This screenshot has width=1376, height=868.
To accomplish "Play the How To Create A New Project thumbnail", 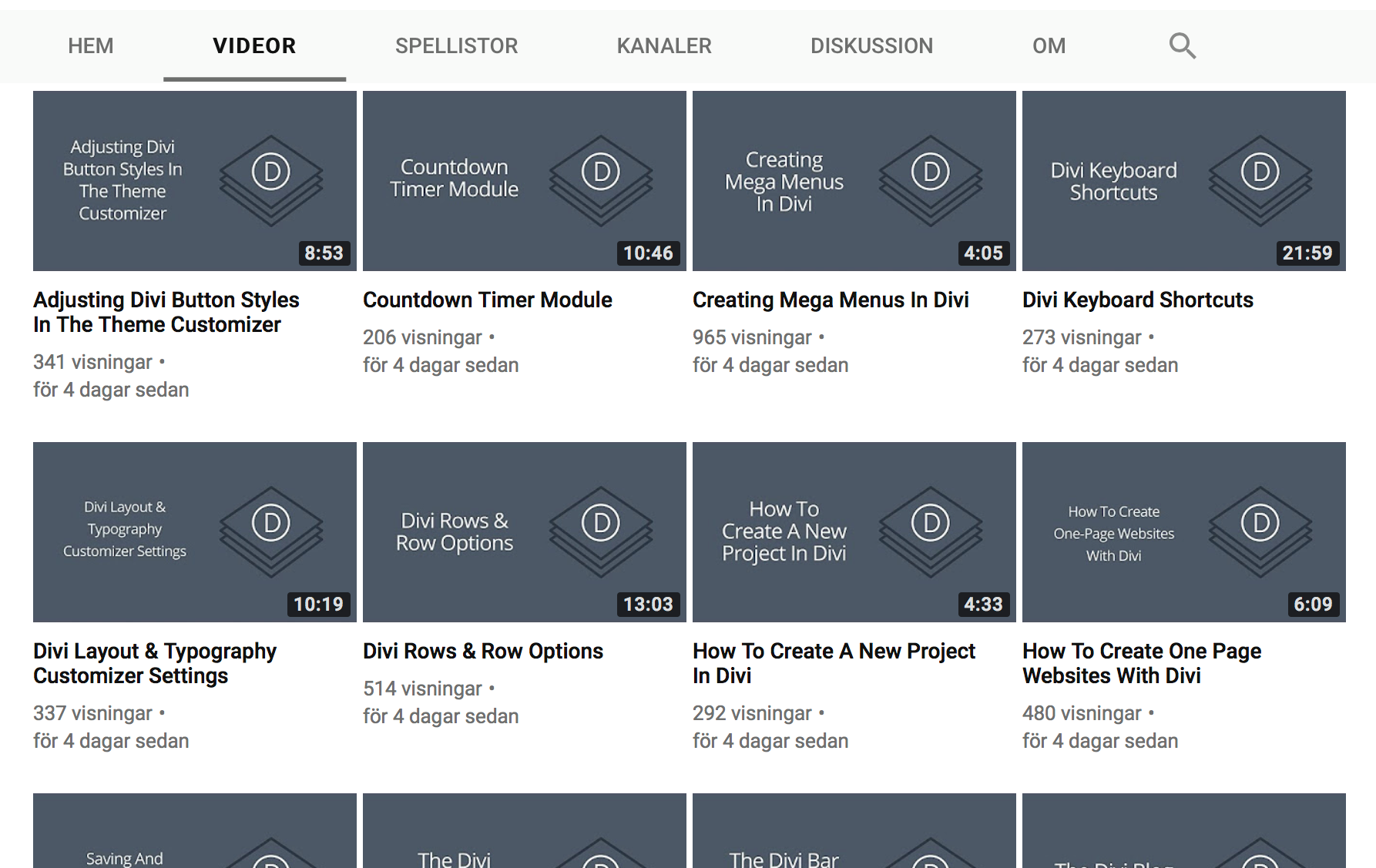I will [854, 532].
